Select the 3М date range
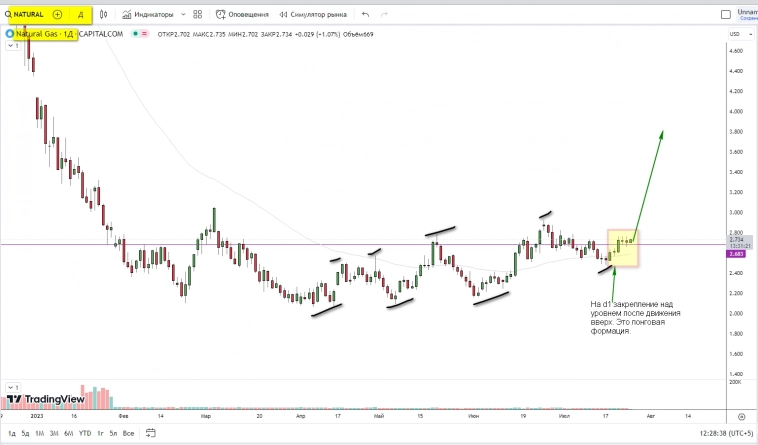Viewport: 758px width, 445px height. pos(54,433)
